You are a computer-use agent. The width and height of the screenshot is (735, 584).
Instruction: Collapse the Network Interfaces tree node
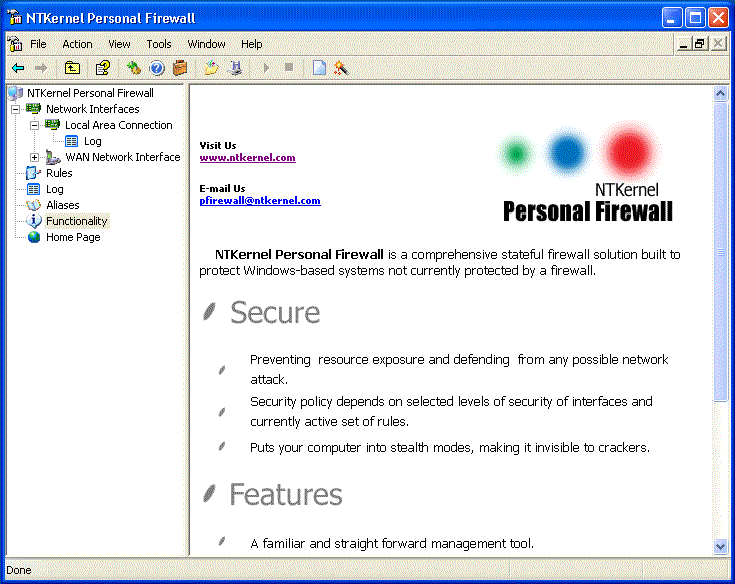(16, 109)
